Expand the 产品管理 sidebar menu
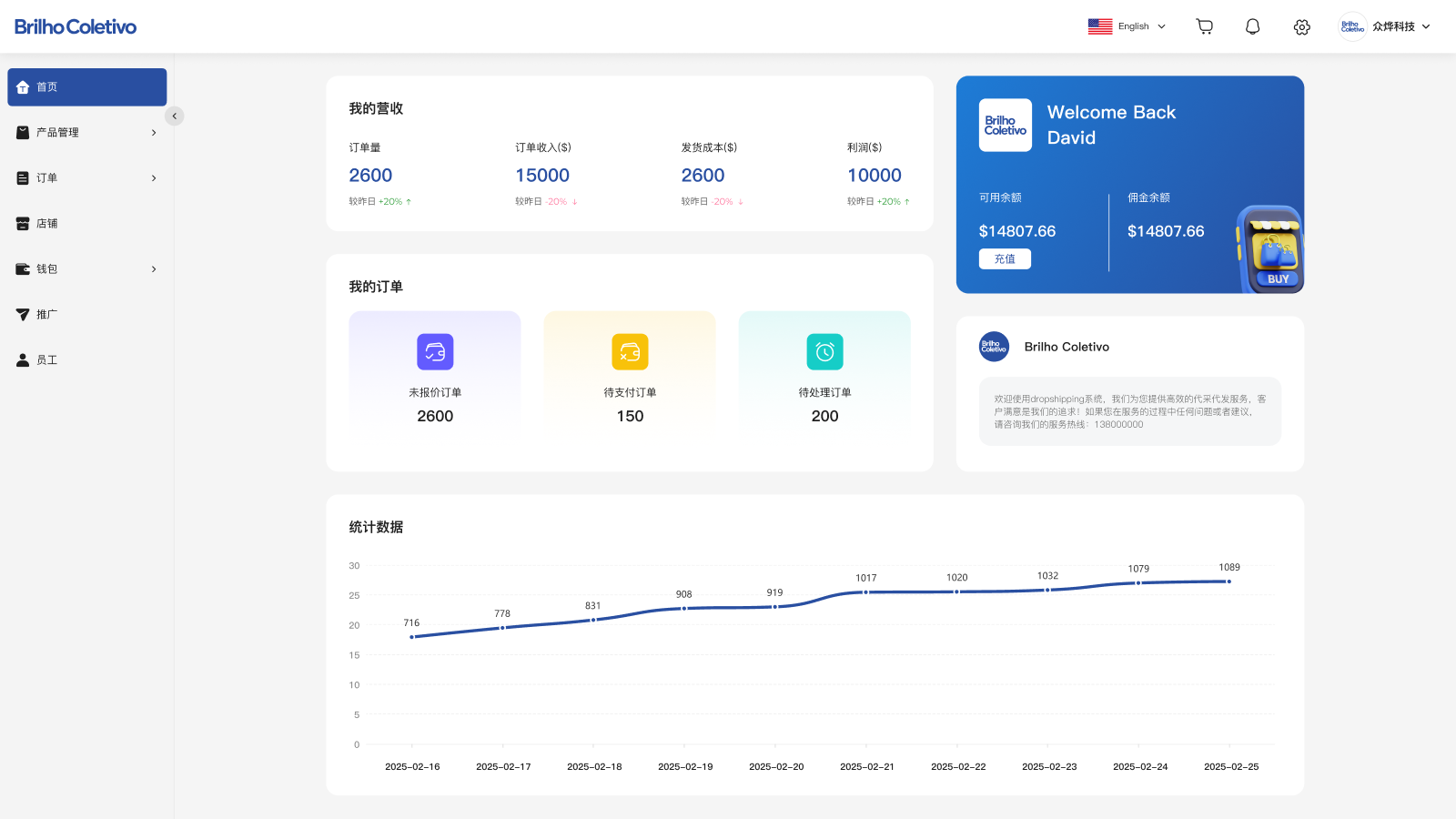1456x819 pixels. click(x=153, y=132)
